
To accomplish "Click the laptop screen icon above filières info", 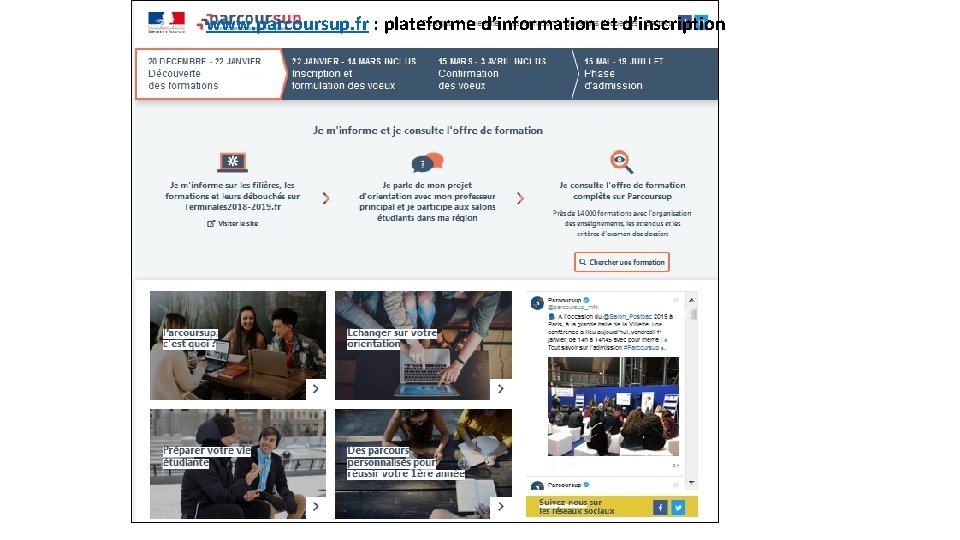I will [232, 162].
